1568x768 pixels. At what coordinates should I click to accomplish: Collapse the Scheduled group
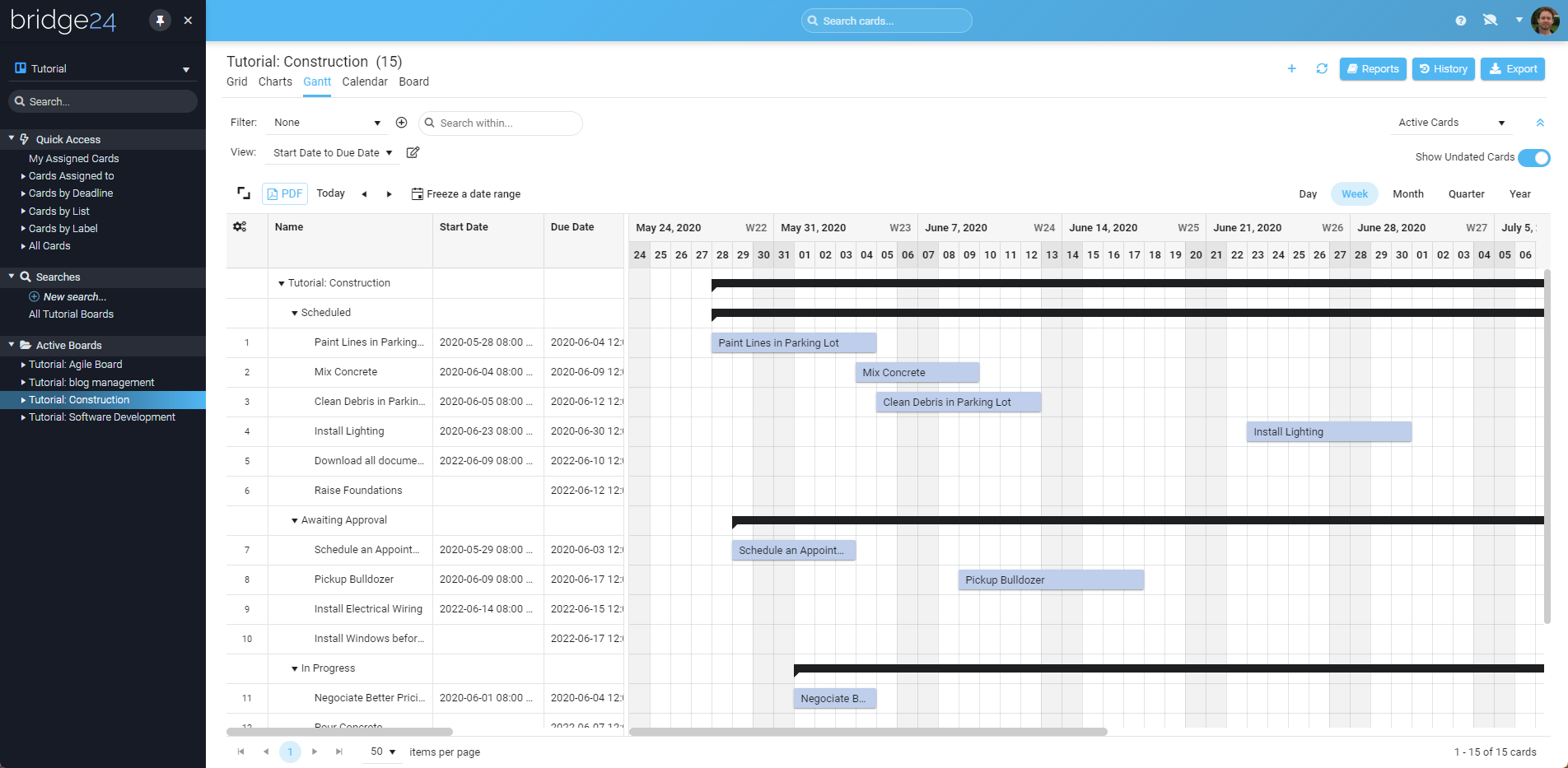tap(294, 313)
